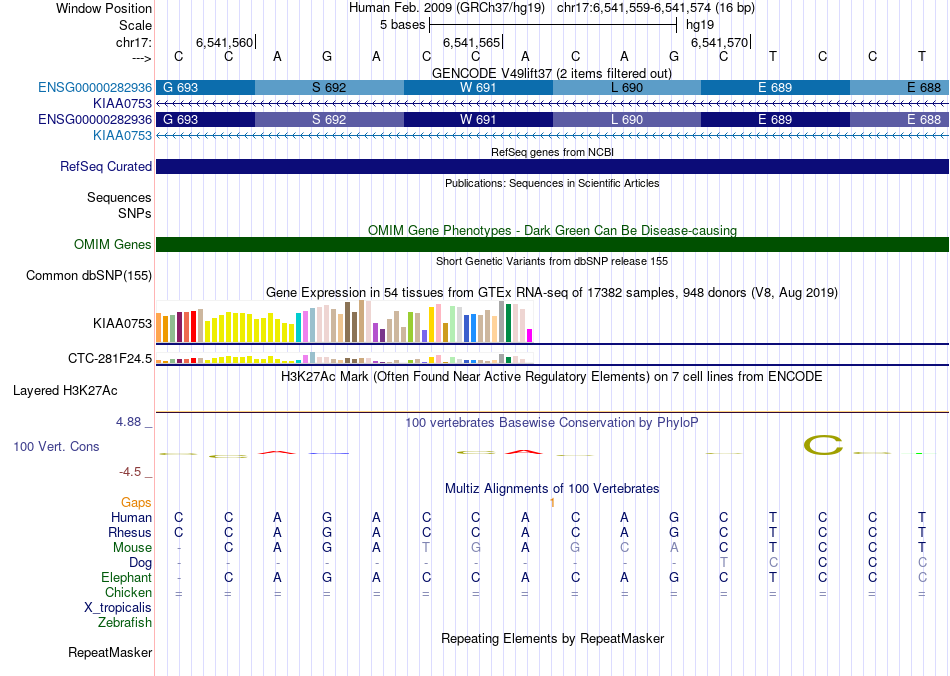Select the Chicken species row label

(x=128, y=592)
